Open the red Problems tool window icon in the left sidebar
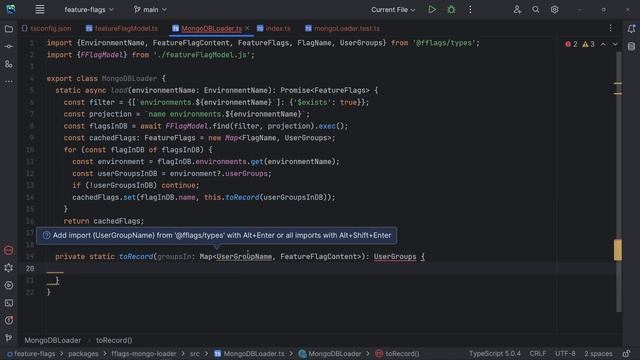Screen dimensions: 640x360 tap(9, 250)
